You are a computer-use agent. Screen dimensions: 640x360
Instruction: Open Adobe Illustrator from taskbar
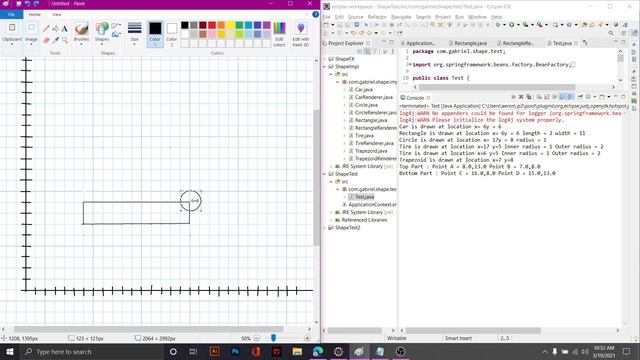(214, 351)
